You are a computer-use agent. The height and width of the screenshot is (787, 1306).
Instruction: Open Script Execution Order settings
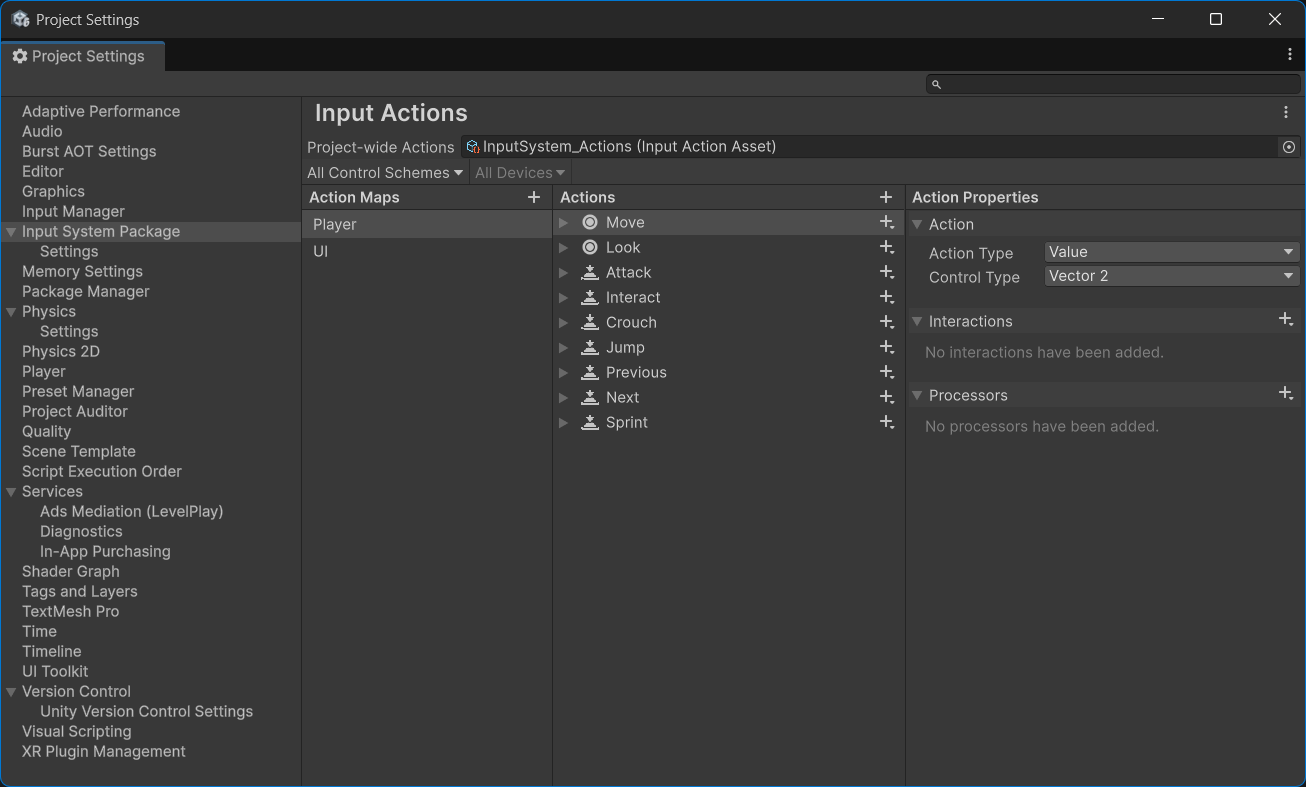coord(102,471)
